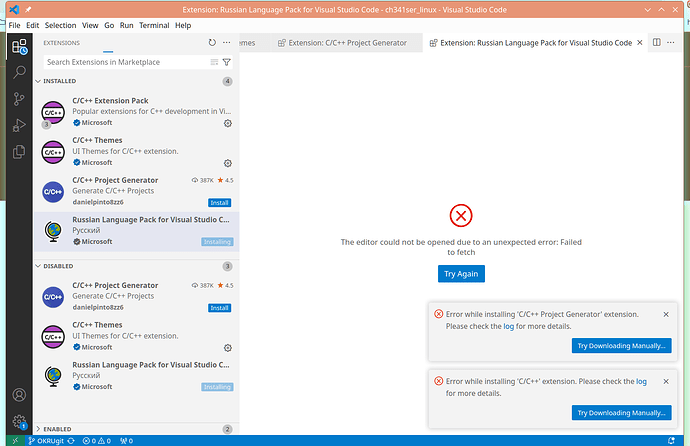
Task: Open the Explorer files icon
Action: click(18, 152)
